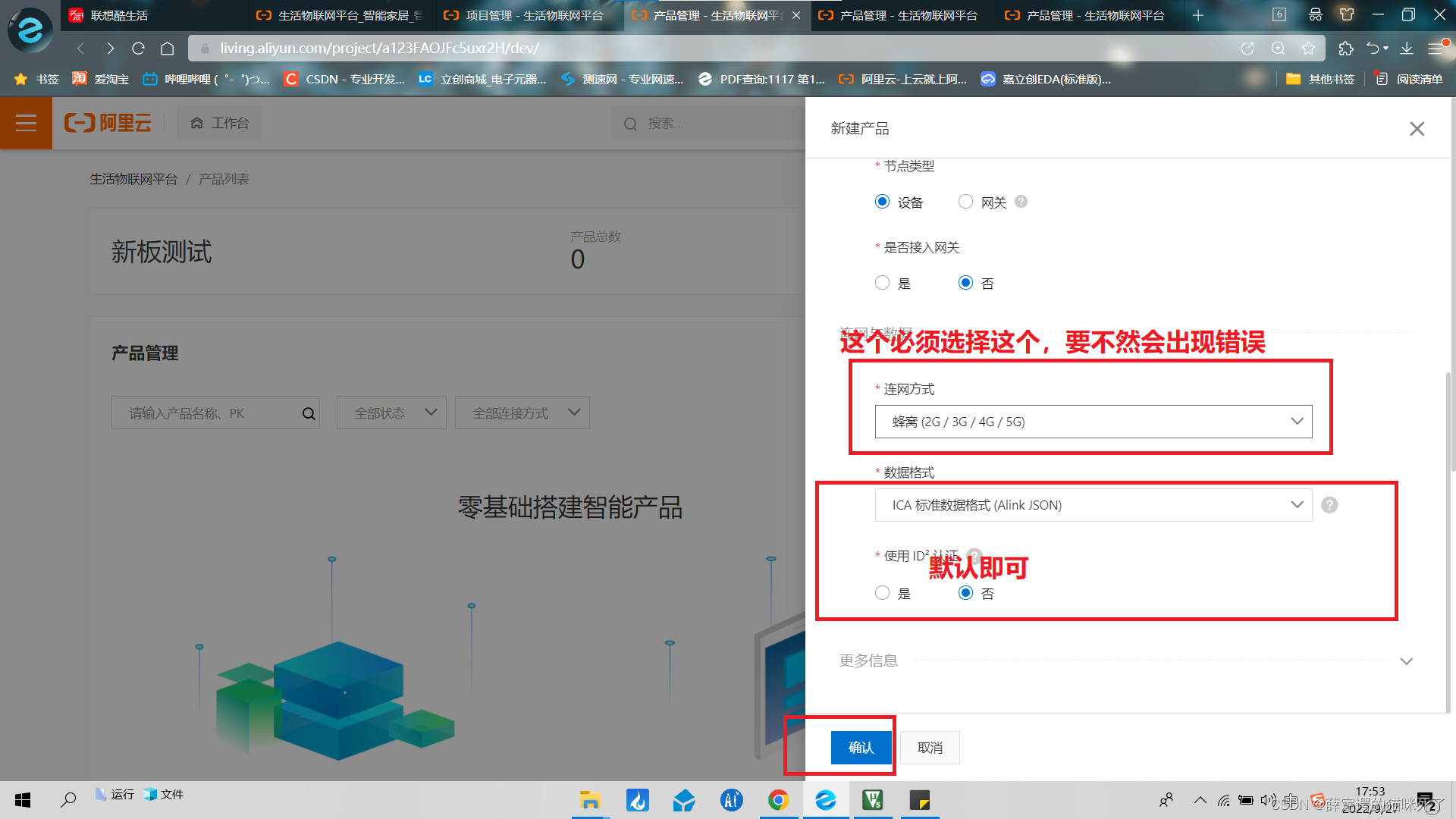The width and height of the screenshot is (1456, 819).
Task: Select 否 for 使用 ID² 认证
Action: click(965, 593)
